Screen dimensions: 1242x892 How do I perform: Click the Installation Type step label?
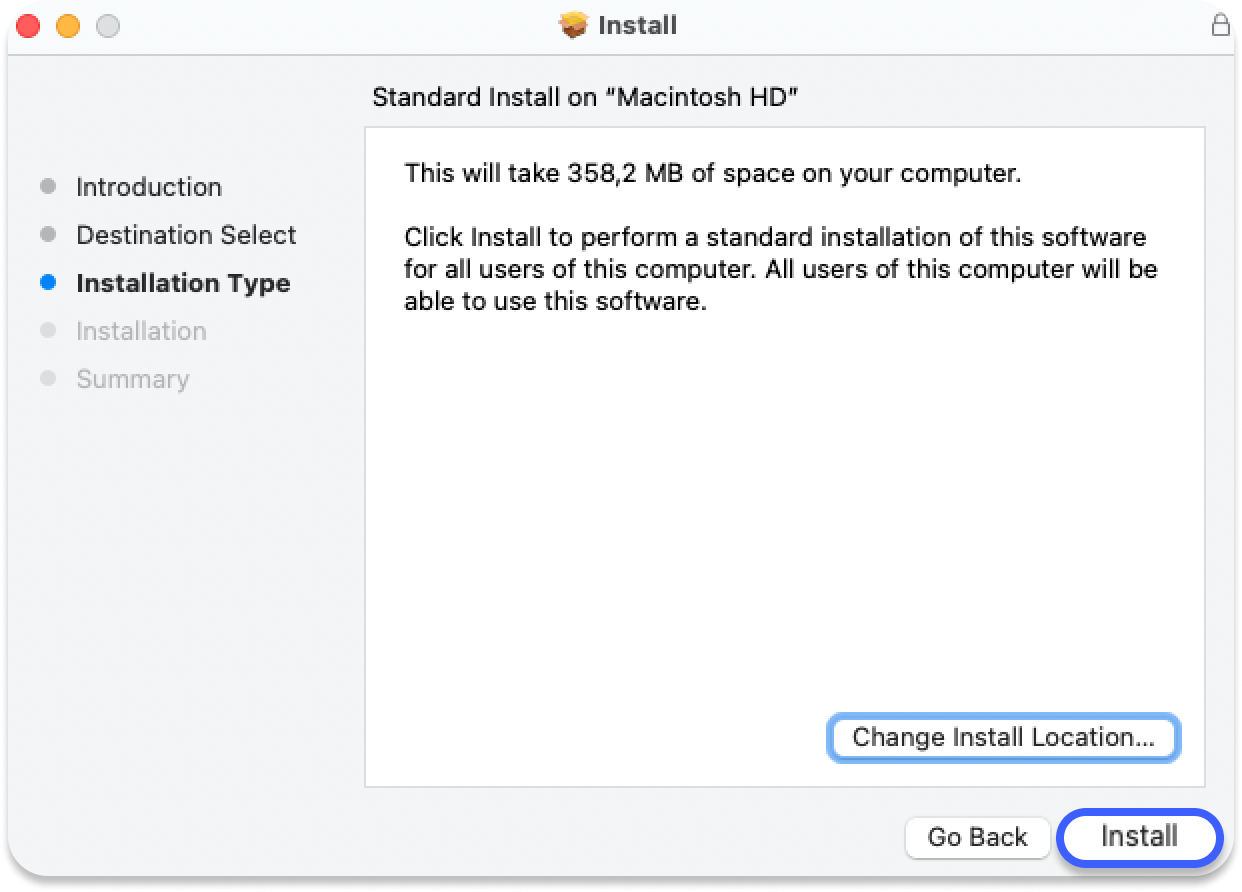183,283
